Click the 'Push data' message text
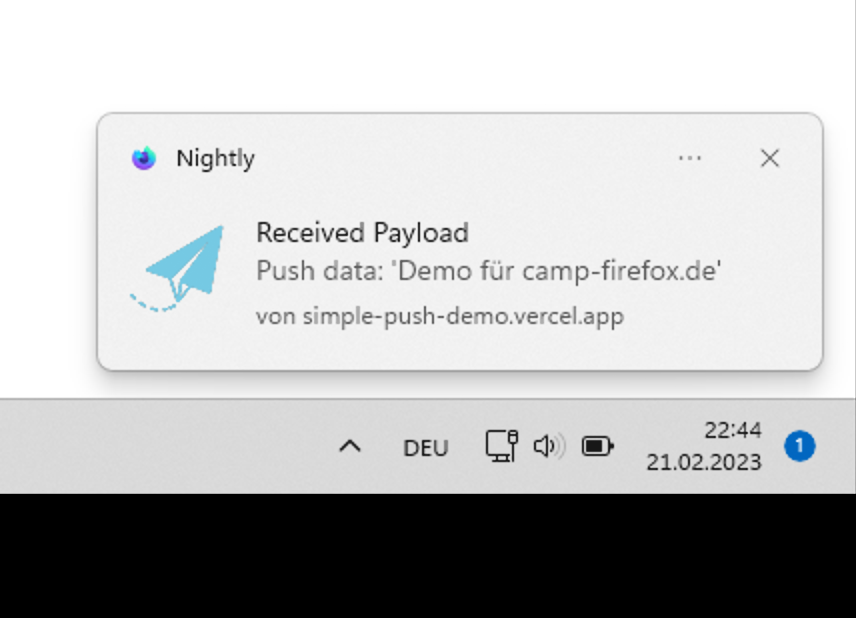 click(488, 271)
